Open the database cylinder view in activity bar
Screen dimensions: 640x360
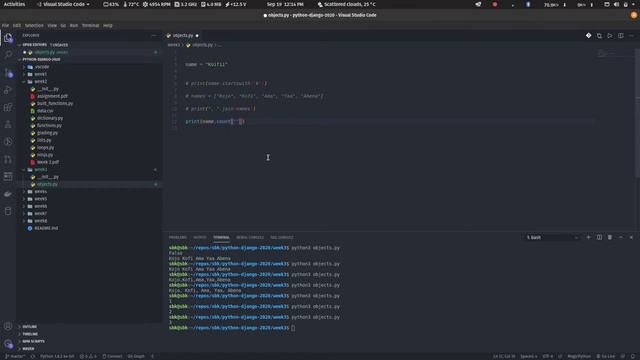pos(8,211)
